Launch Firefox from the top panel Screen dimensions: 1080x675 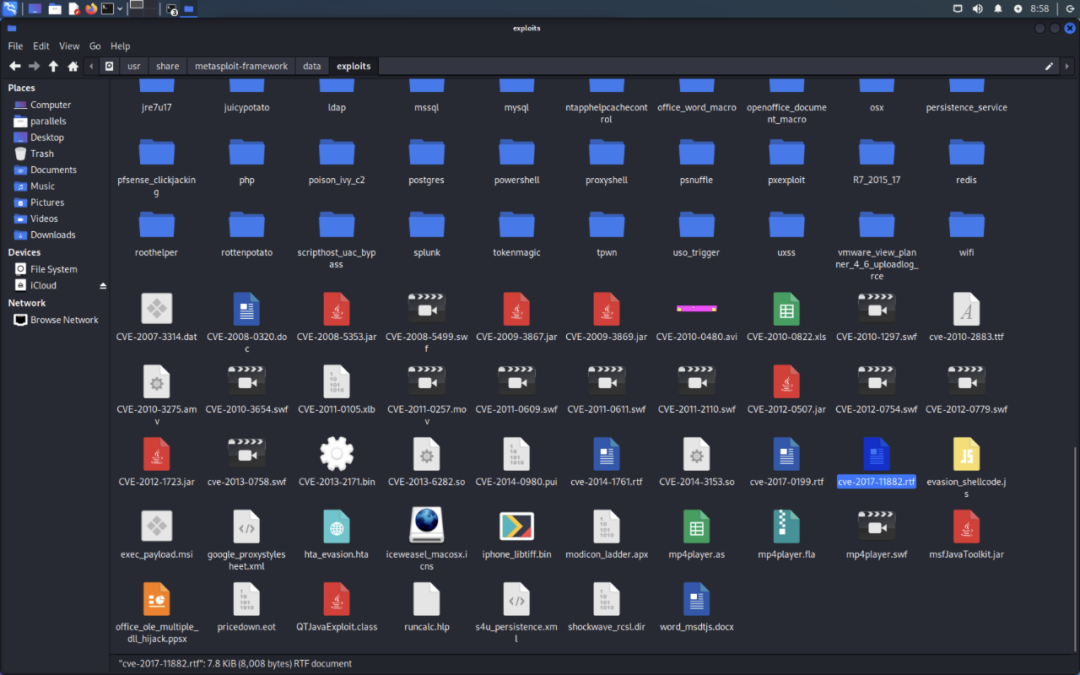click(x=91, y=9)
